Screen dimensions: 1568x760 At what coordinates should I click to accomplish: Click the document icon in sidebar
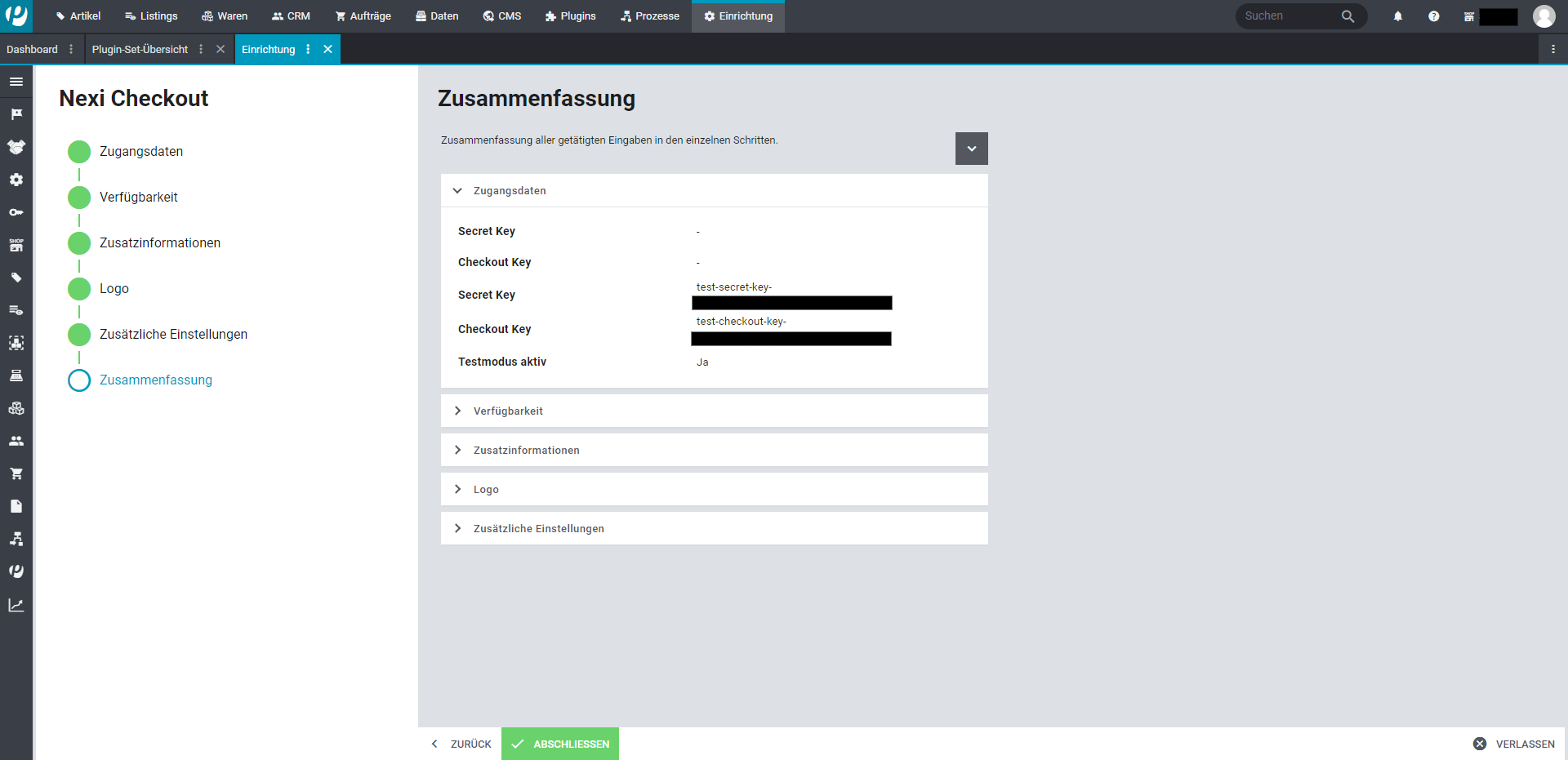tap(16, 506)
